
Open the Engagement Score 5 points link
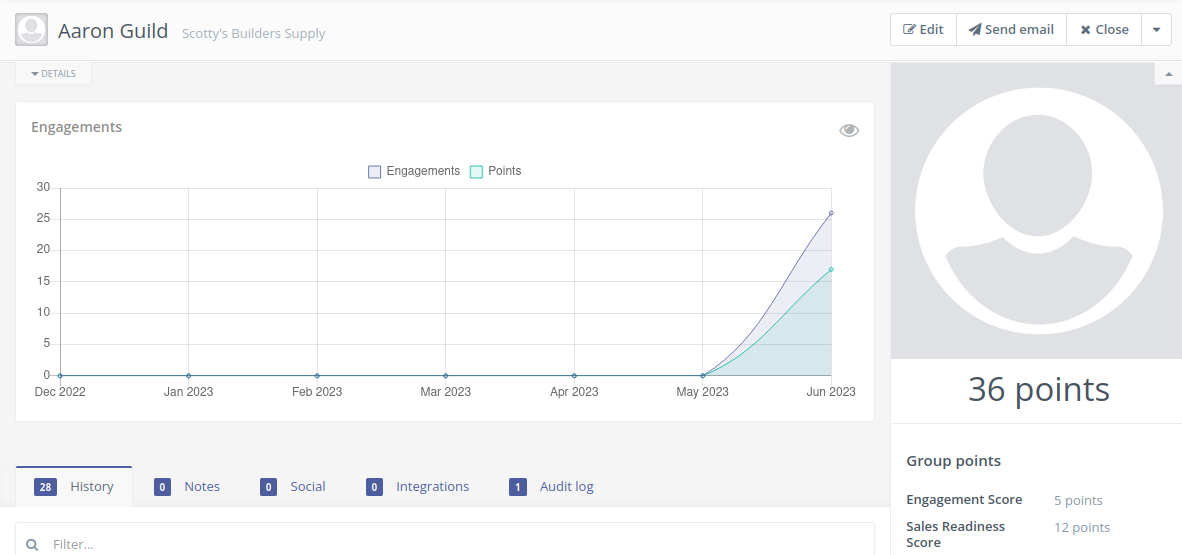click(x=1078, y=500)
